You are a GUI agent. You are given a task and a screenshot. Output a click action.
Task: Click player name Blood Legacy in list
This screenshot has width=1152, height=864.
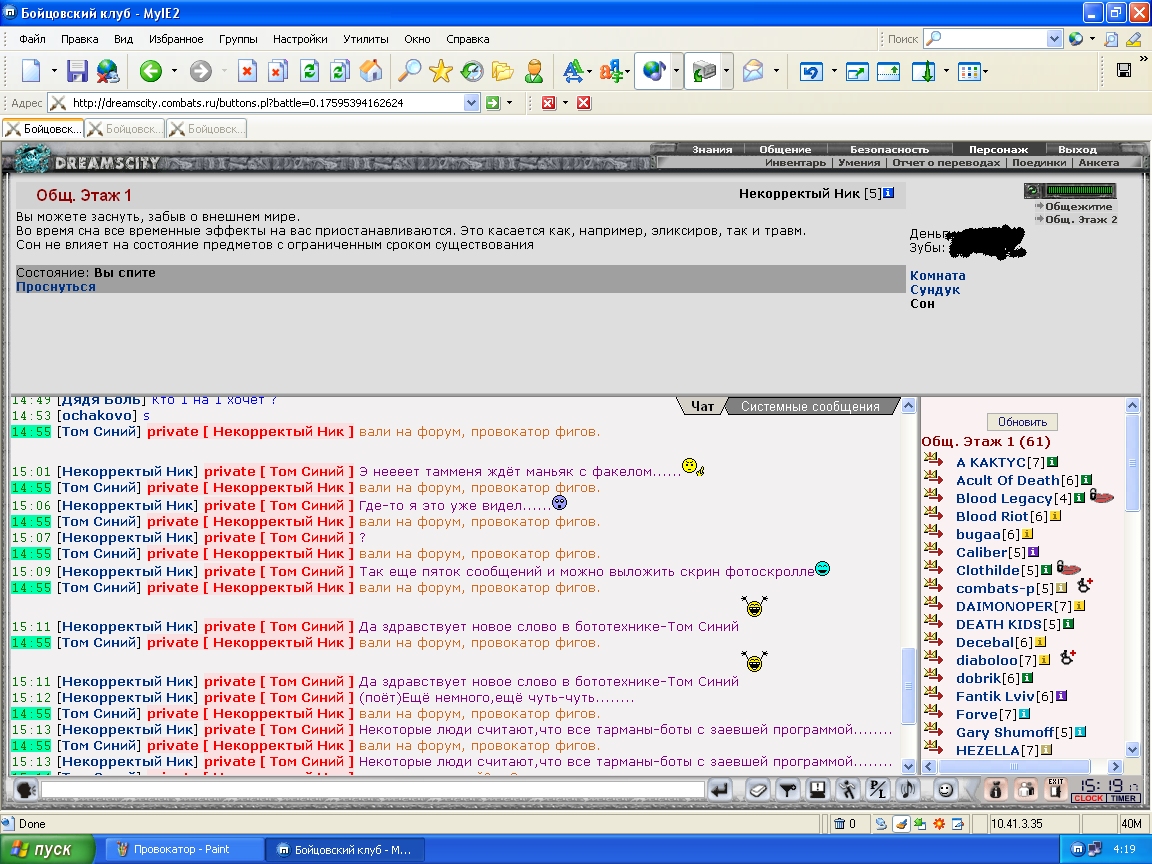click(1004, 498)
